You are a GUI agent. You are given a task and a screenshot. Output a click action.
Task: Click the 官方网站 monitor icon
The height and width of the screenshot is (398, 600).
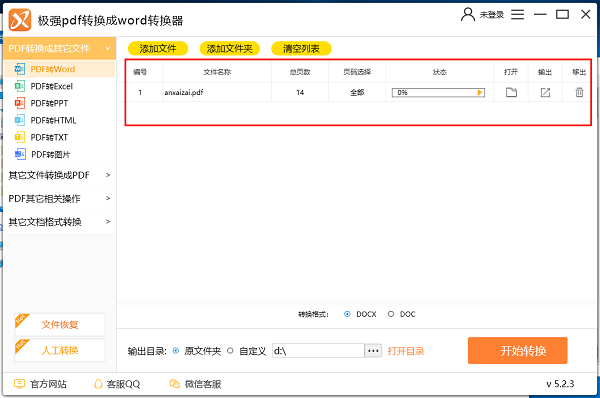coord(19,384)
